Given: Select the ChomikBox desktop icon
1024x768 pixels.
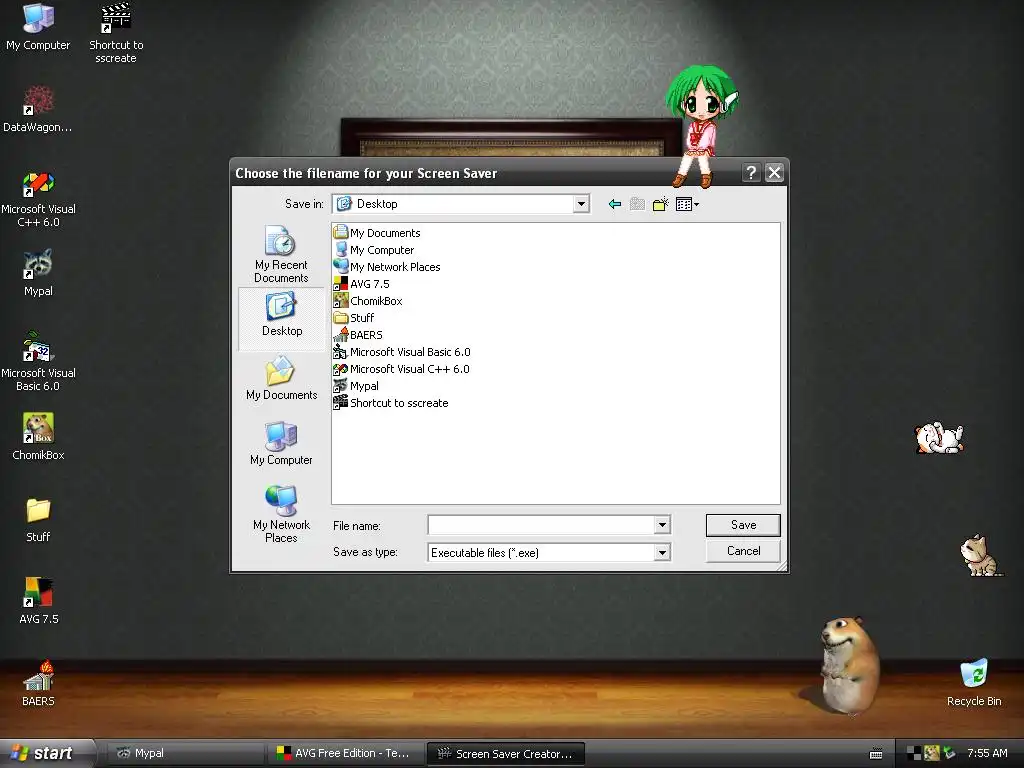Looking at the screenshot, I should pyautogui.click(x=38, y=437).
